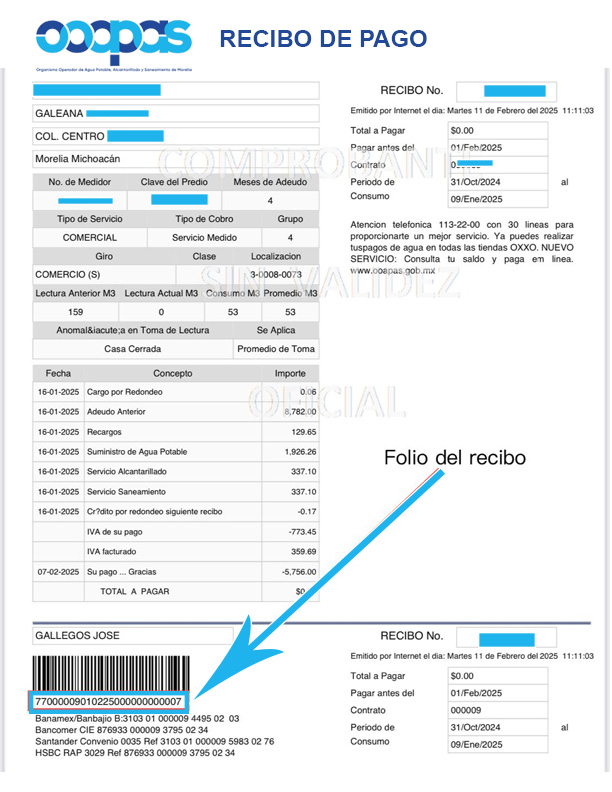
Task: Select the 'Recargos' concept row
Action: (176, 432)
